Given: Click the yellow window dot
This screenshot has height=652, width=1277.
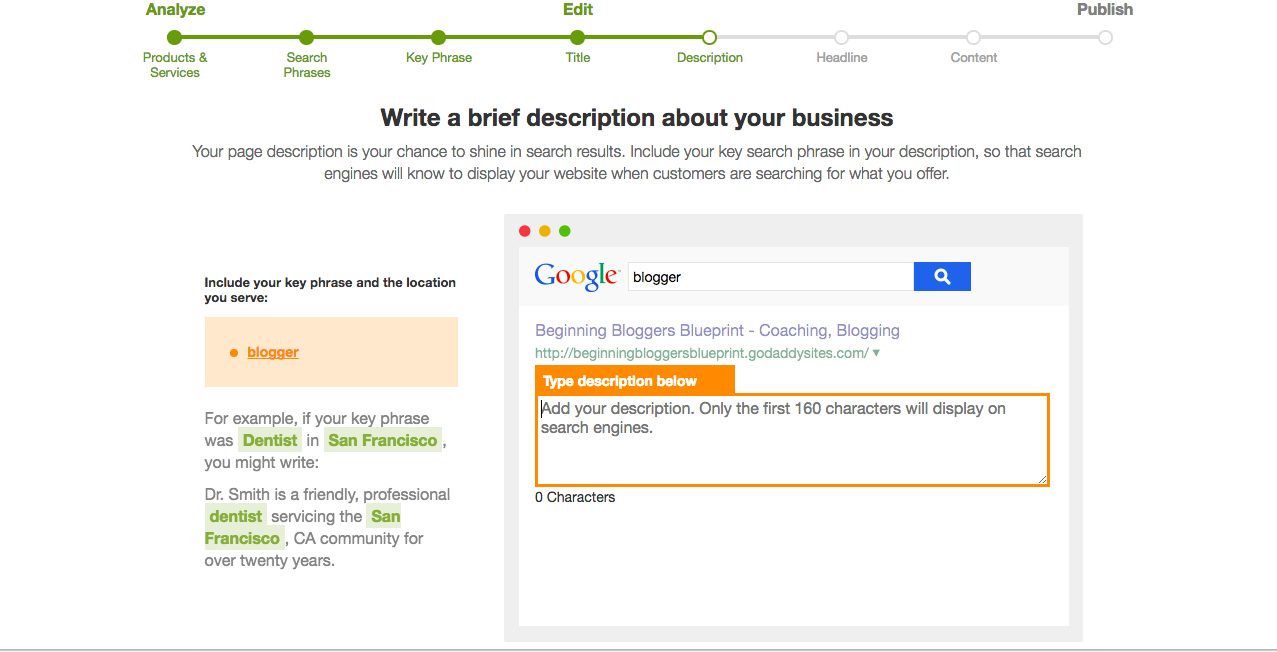Looking at the screenshot, I should tap(545, 231).
